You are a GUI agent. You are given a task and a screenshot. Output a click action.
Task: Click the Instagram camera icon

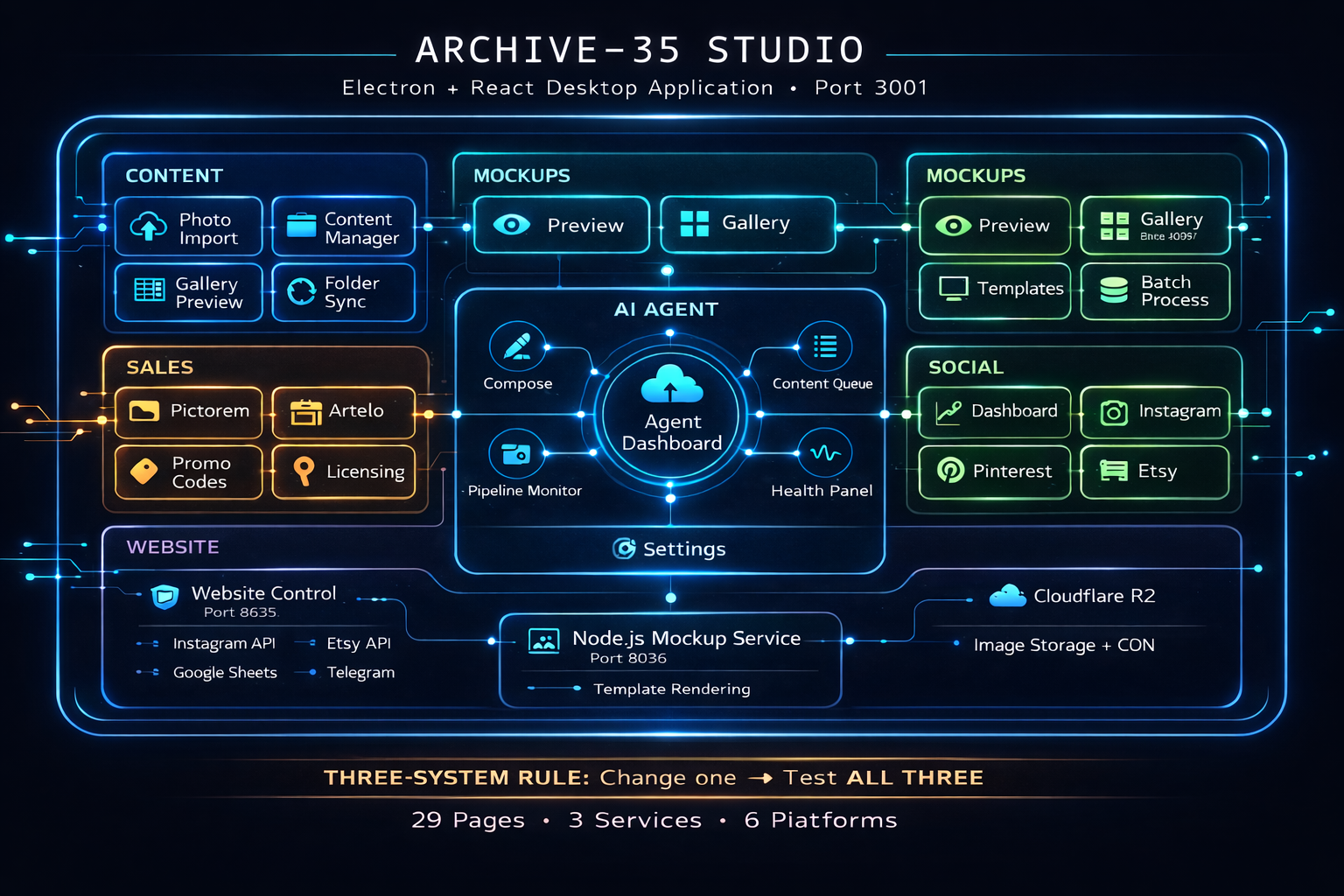[x=1113, y=412]
